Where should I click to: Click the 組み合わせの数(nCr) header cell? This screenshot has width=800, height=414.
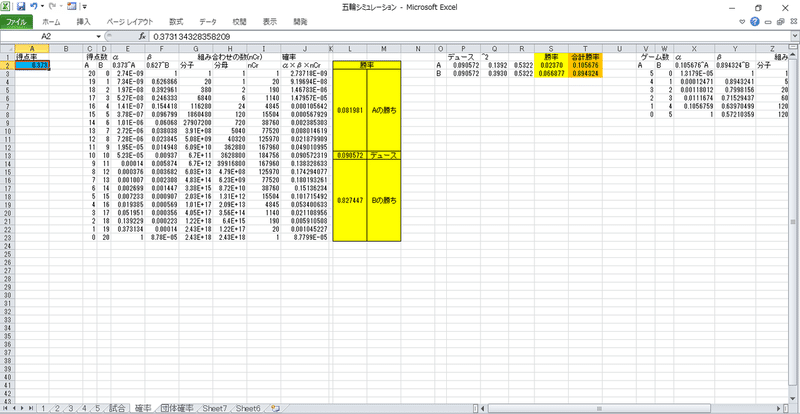click(x=230, y=57)
